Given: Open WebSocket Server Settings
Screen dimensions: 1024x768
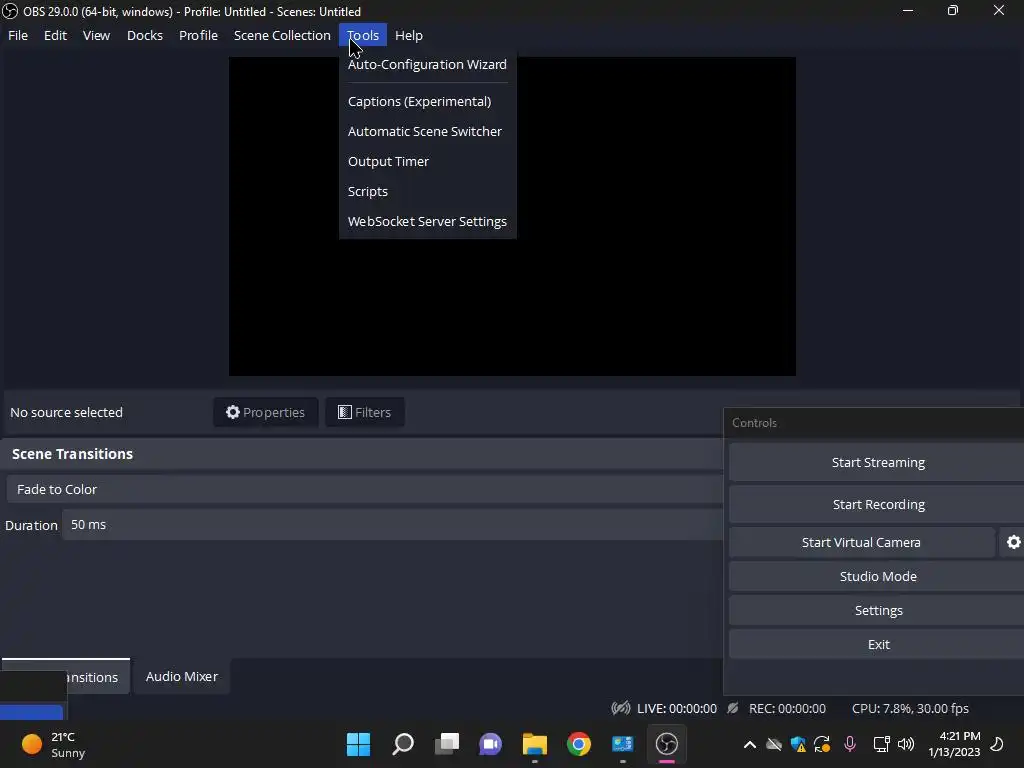Looking at the screenshot, I should point(427,221).
